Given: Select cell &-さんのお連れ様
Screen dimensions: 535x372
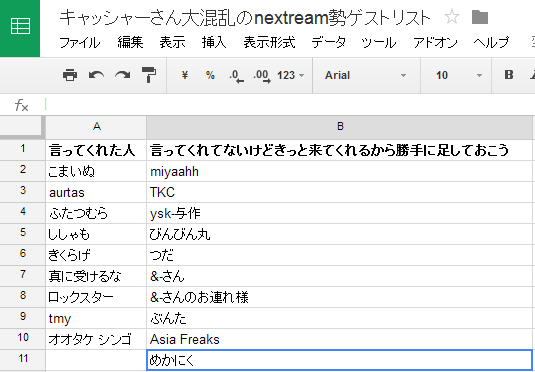Looking at the screenshot, I should (x=339, y=297).
